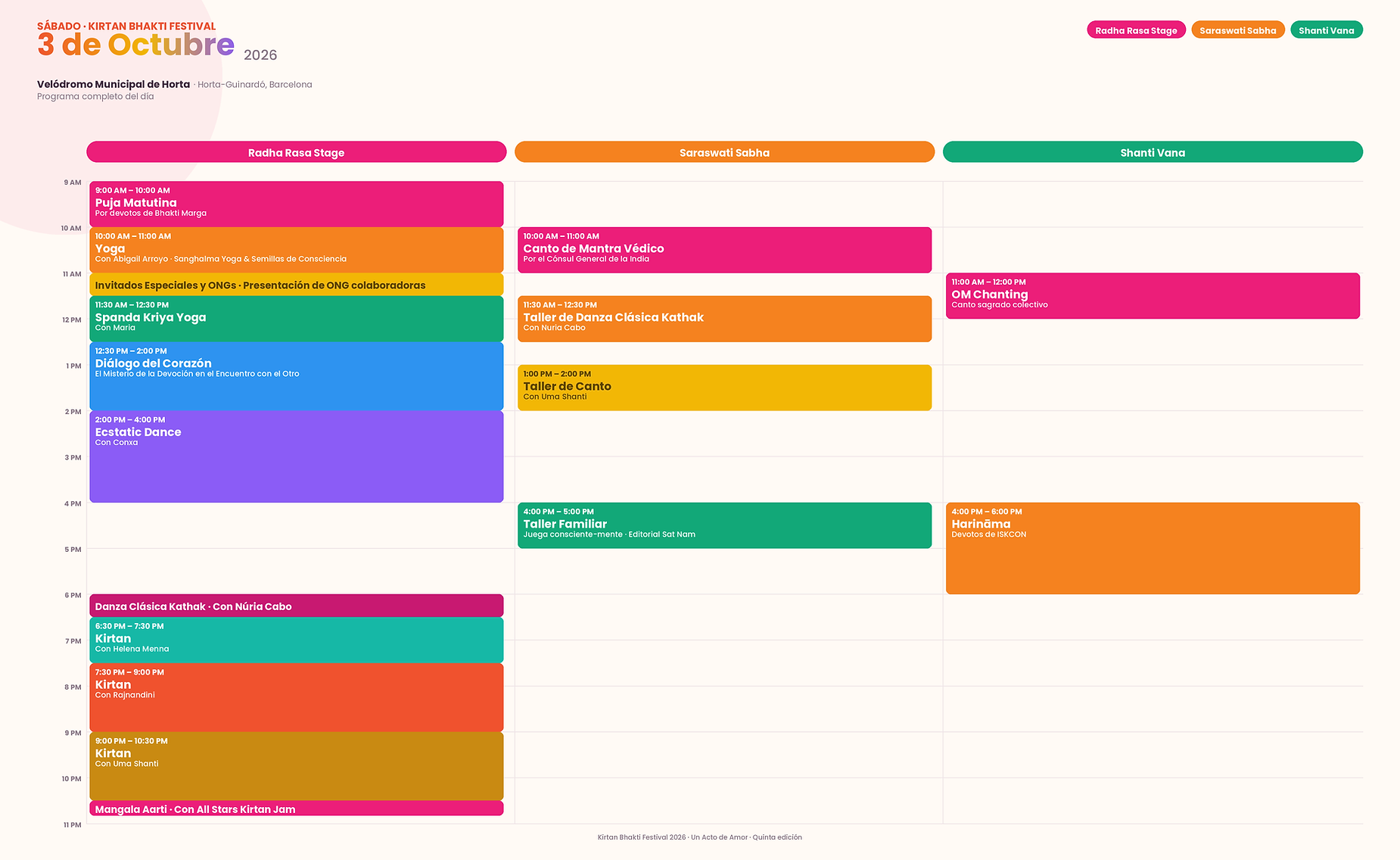The width and height of the screenshot is (1400, 860).
Task: Click the '9 PM' time label
Action: [x=73, y=733]
